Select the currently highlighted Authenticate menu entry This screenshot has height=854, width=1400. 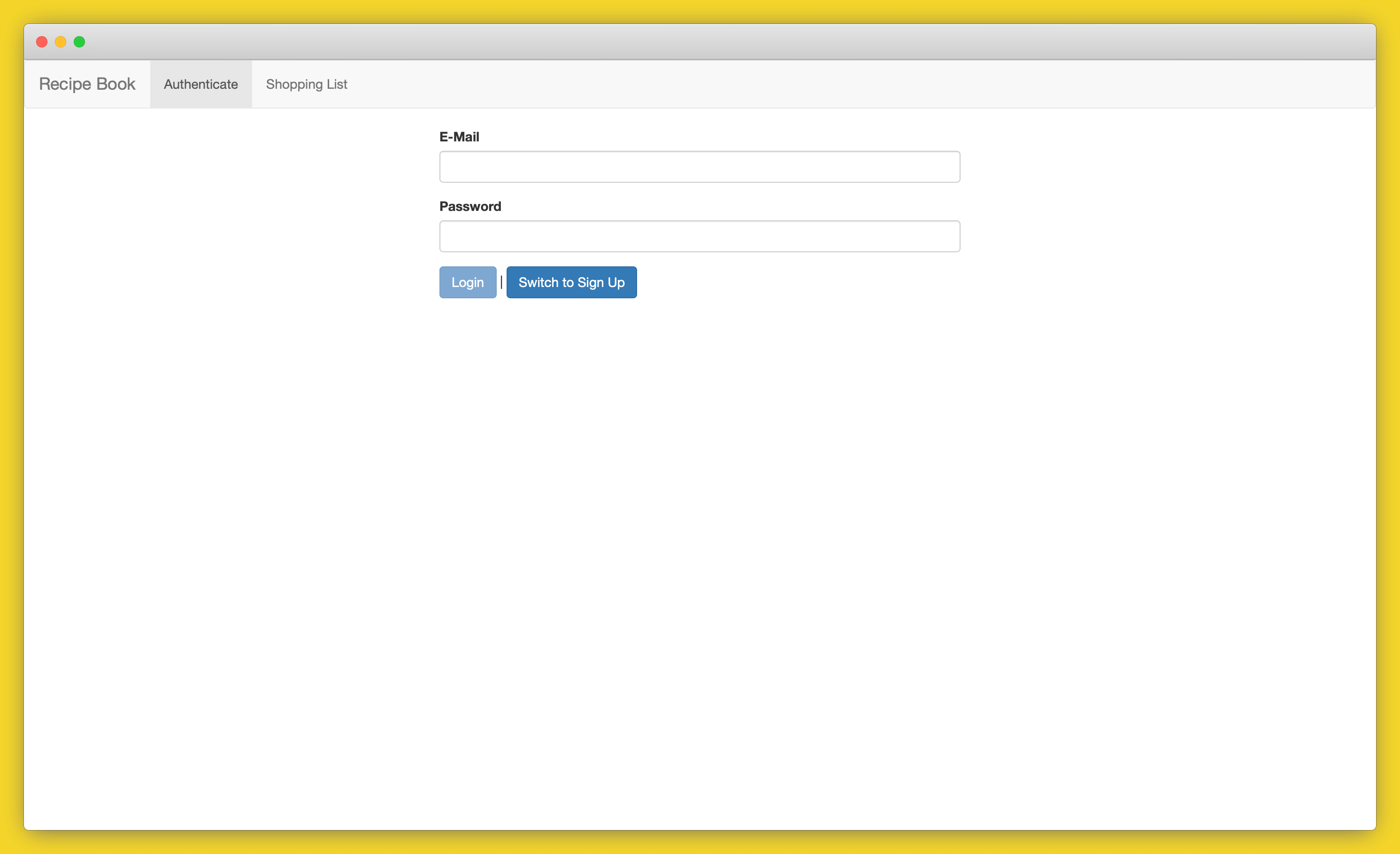pyautogui.click(x=200, y=84)
